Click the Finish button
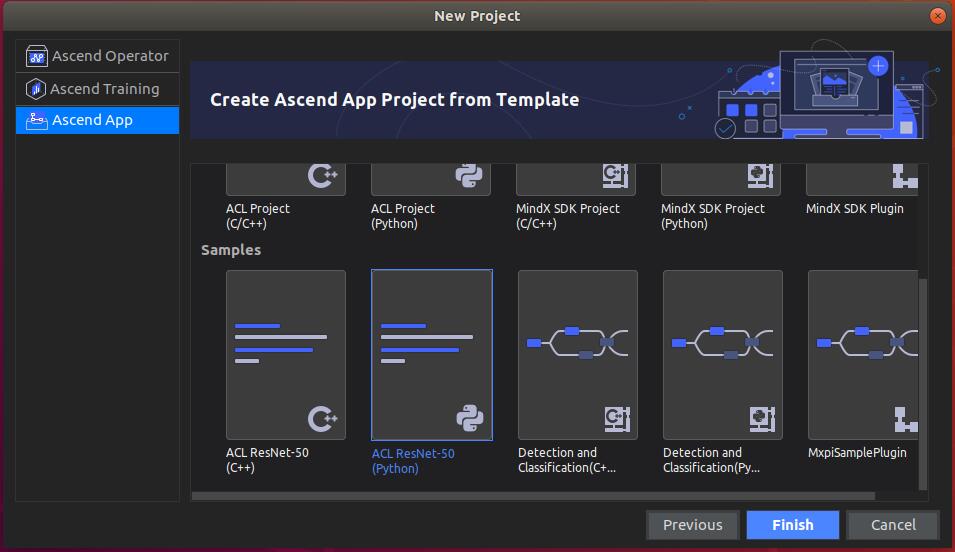Viewport: 955px width, 552px height. (792, 525)
